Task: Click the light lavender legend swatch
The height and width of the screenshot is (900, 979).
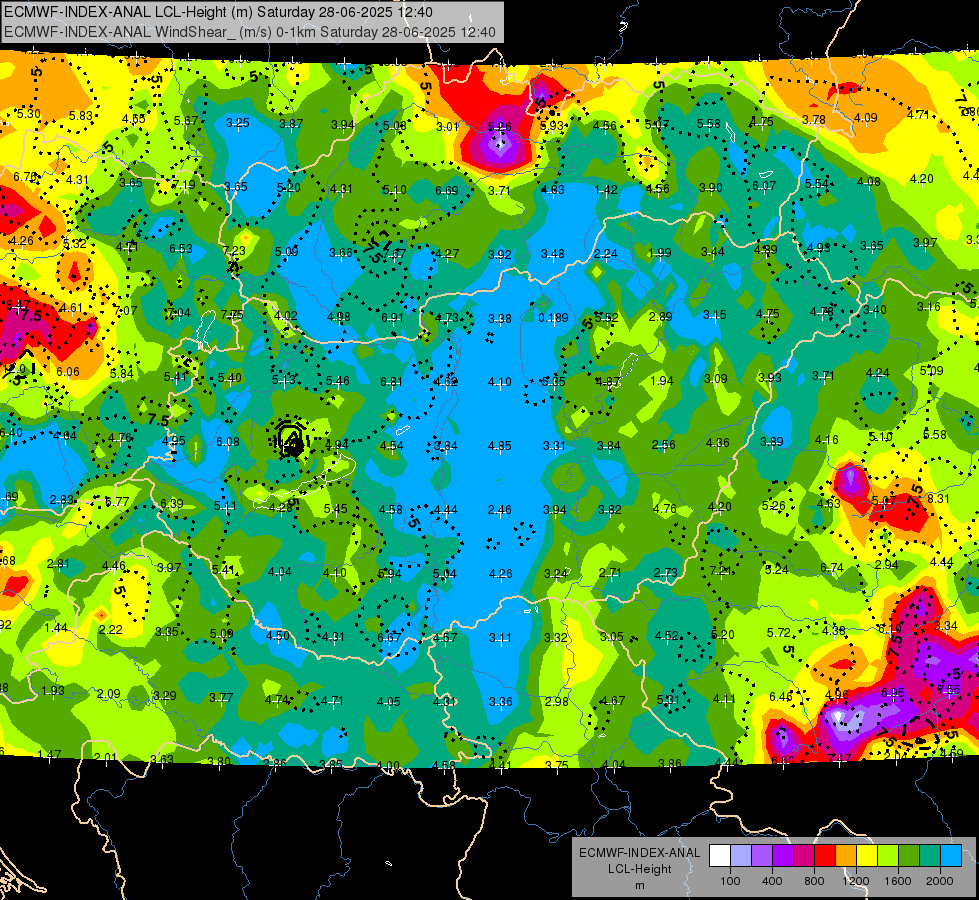Action: click(x=740, y=856)
